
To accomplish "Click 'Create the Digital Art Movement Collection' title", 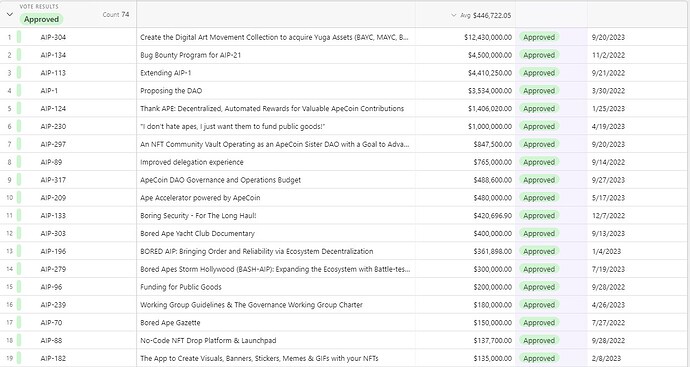I will pyautogui.click(x=274, y=37).
